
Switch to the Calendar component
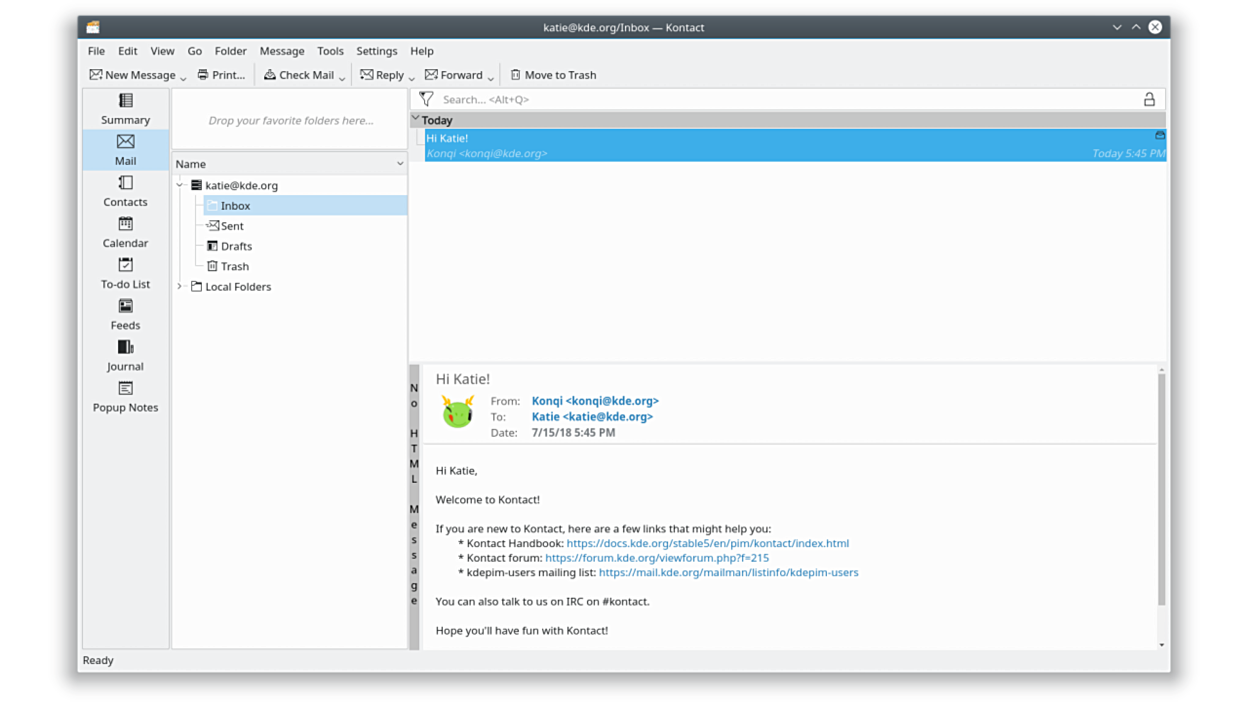(x=125, y=232)
